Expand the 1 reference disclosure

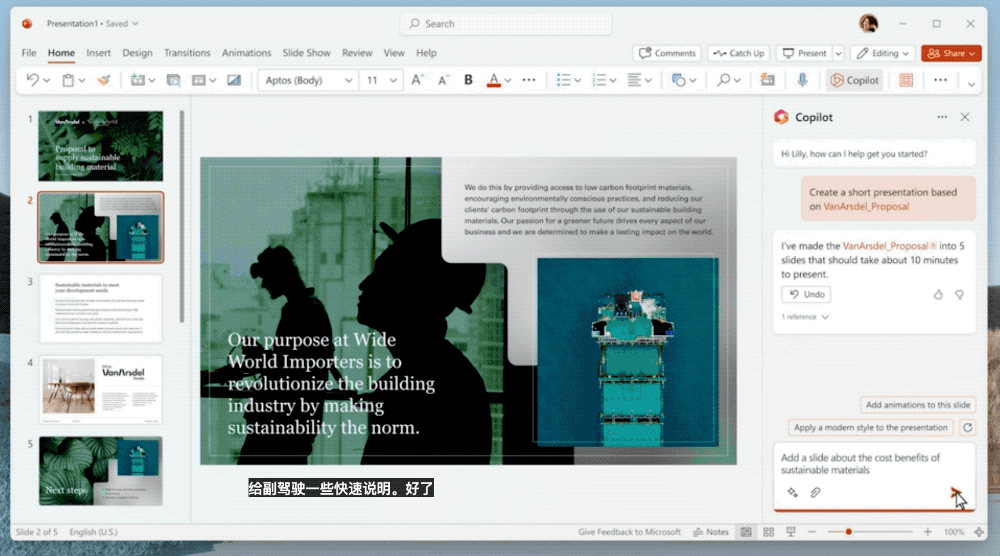pos(805,317)
